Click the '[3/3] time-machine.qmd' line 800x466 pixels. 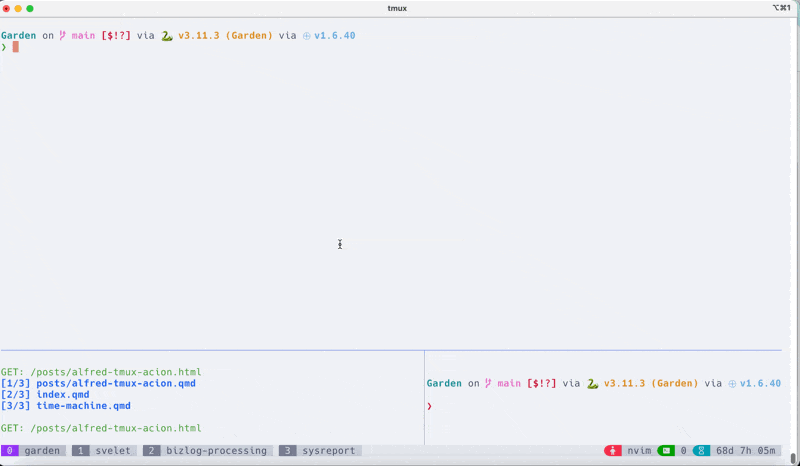[x=66, y=406]
